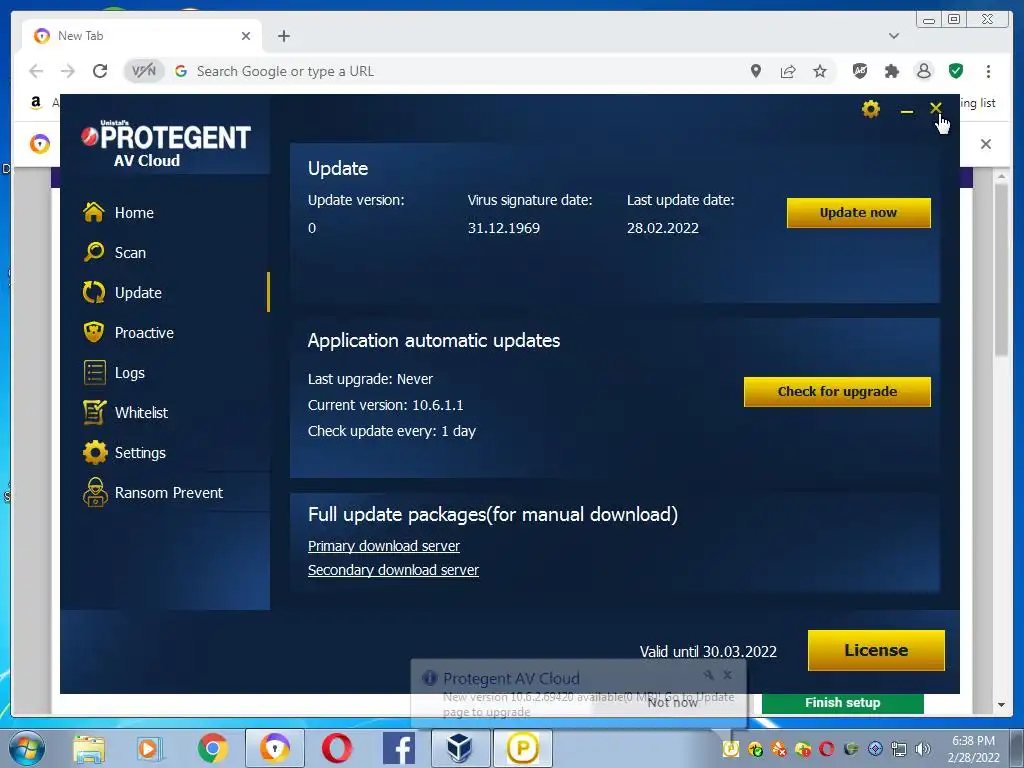Screen dimensions: 1024x768
Task: Click the share page icon
Action: tap(788, 71)
